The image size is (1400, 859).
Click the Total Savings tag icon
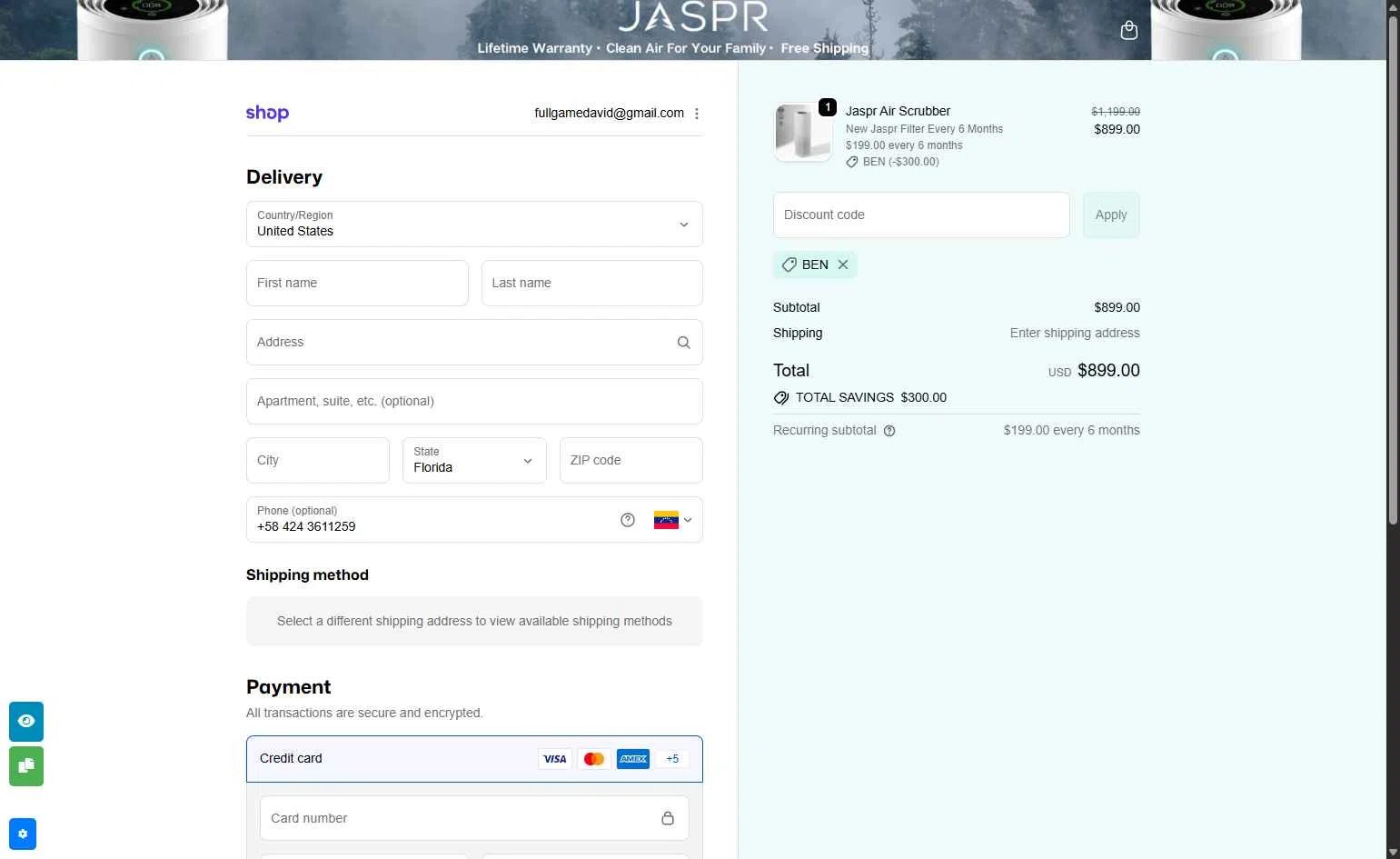point(781,398)
